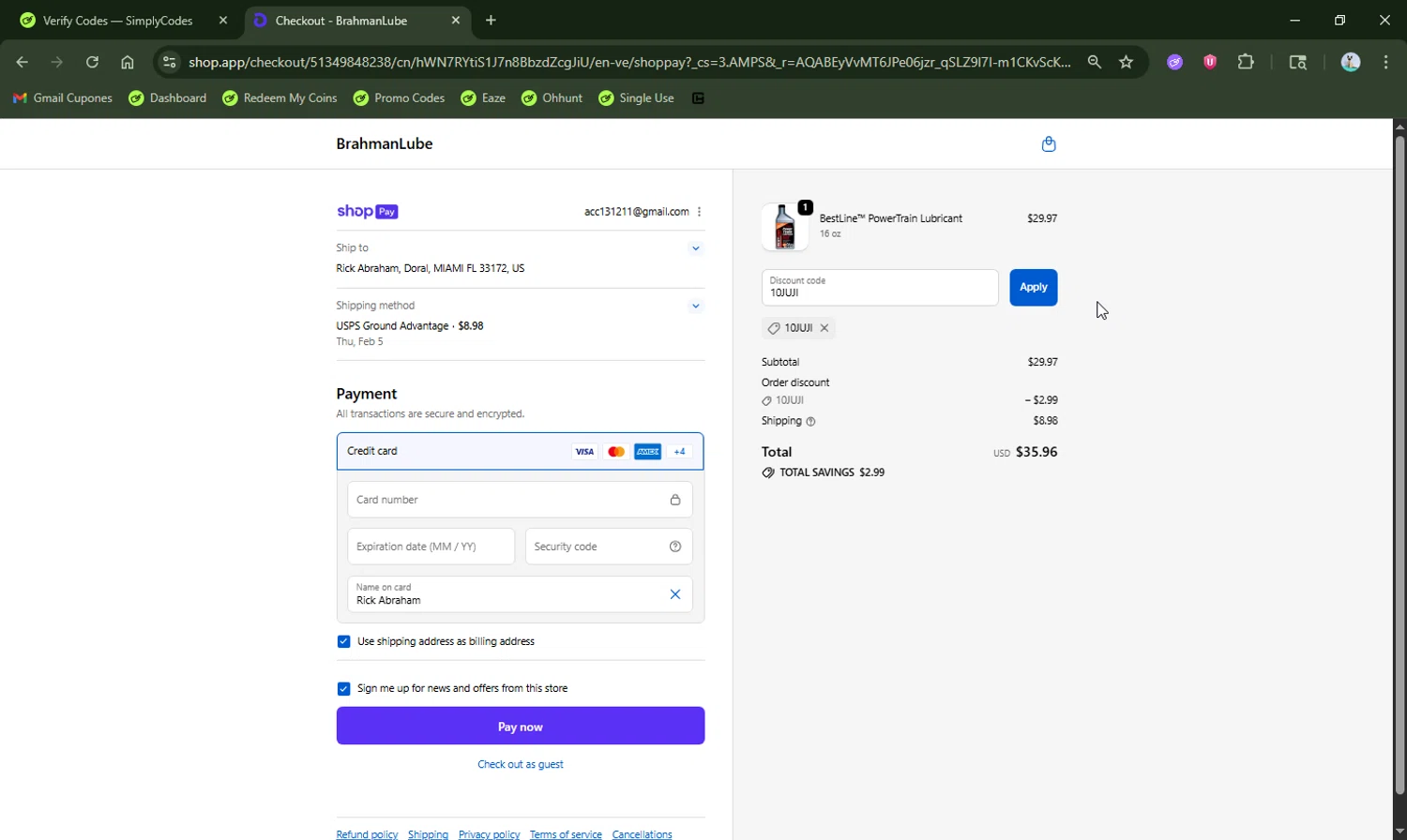Open the red shield extension icon
This screenshot has width=1407, height=840.
[x=1210, y=62]
